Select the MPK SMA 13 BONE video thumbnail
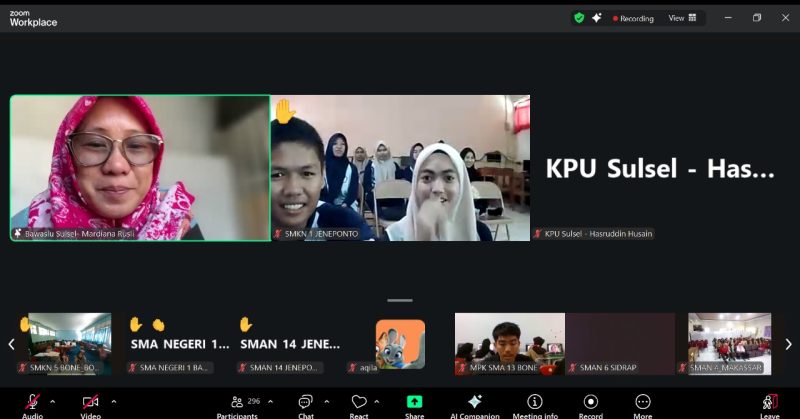The height and width of the screenshot is (419, 800). point(510,343)
